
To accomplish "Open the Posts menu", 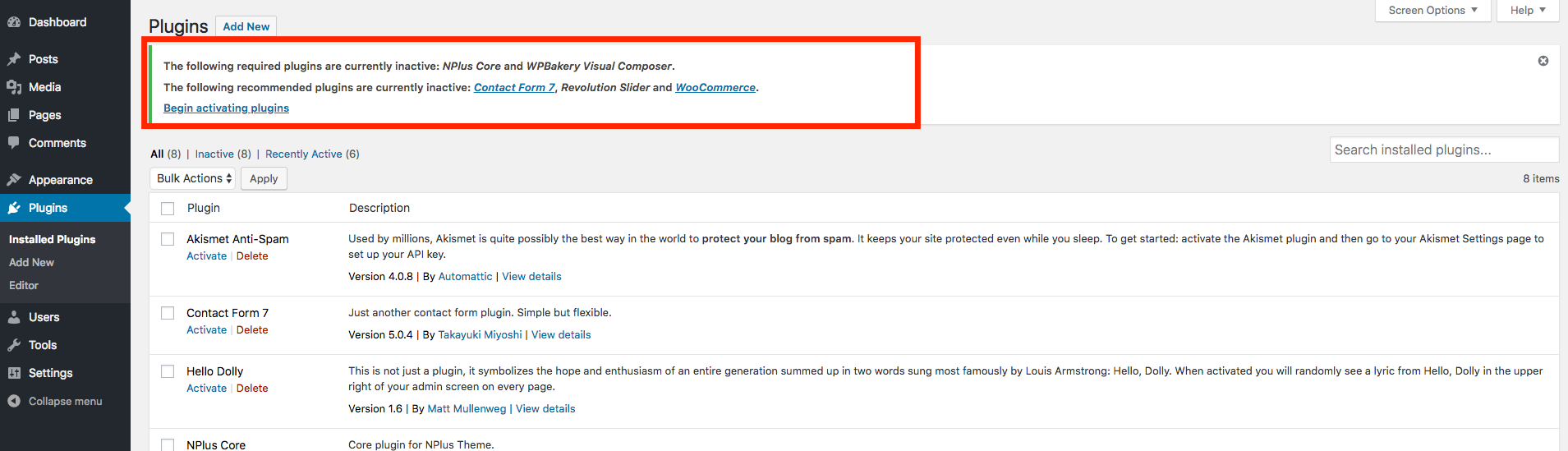I will [44, 59].
